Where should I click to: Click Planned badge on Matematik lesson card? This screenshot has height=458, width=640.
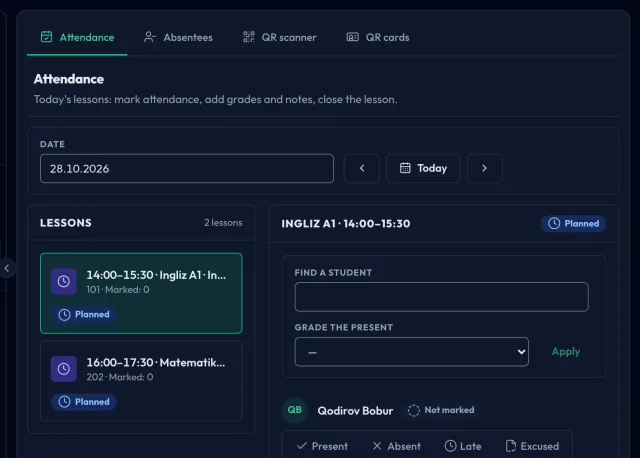(84, 402)
